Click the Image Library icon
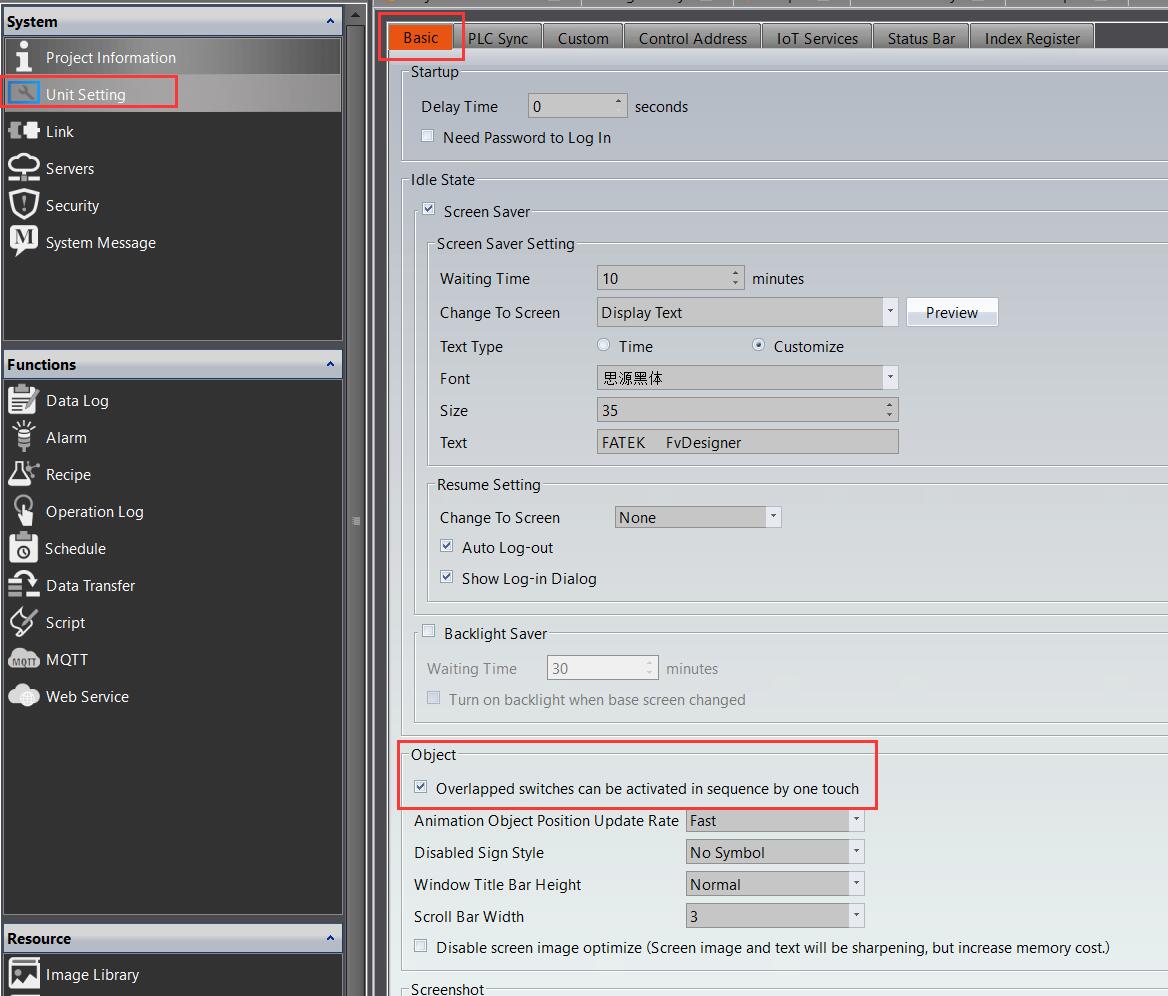 tap(24, 974)
